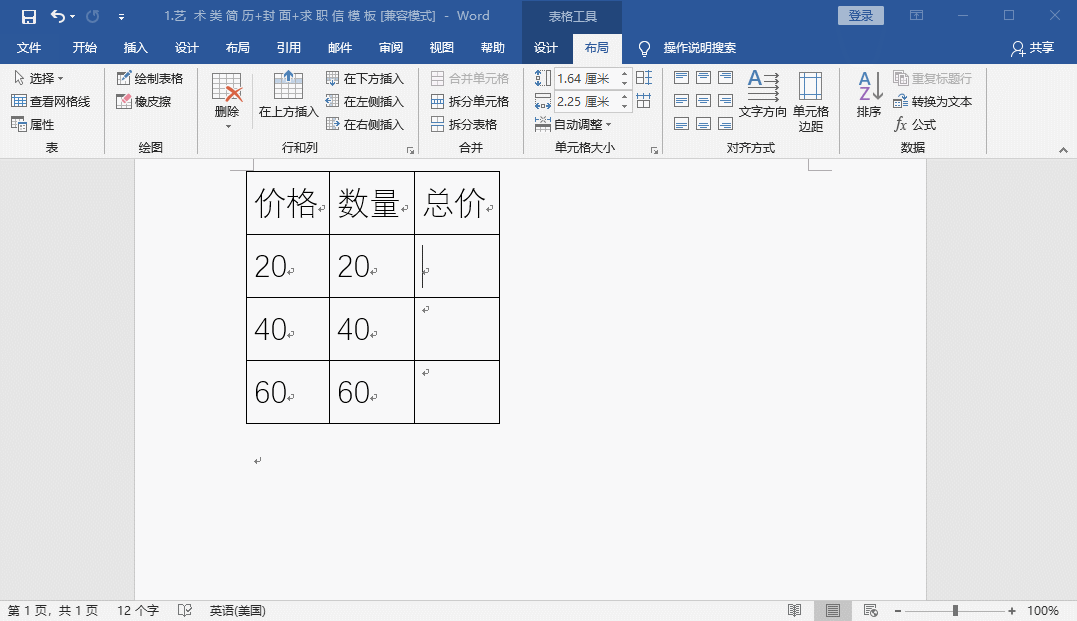Click the 英语(美国) language indicator

238,610
